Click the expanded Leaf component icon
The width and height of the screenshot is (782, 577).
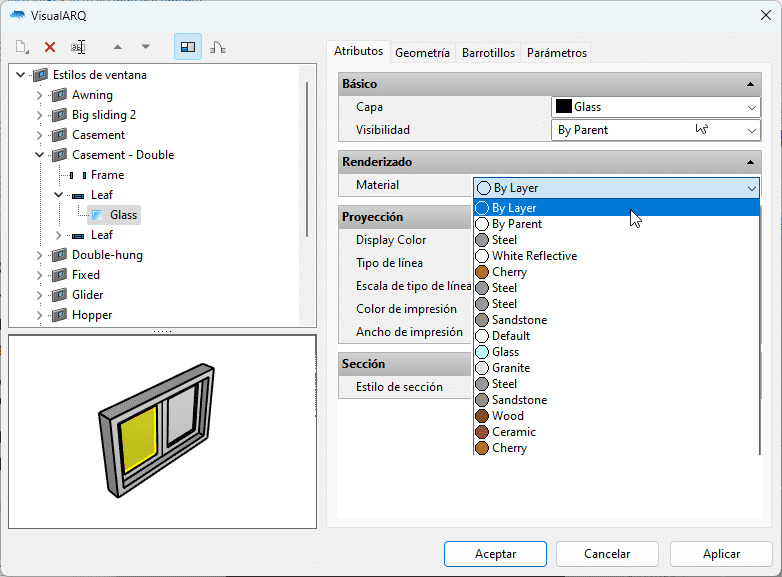pyautogui.click(x=78, y=195)
